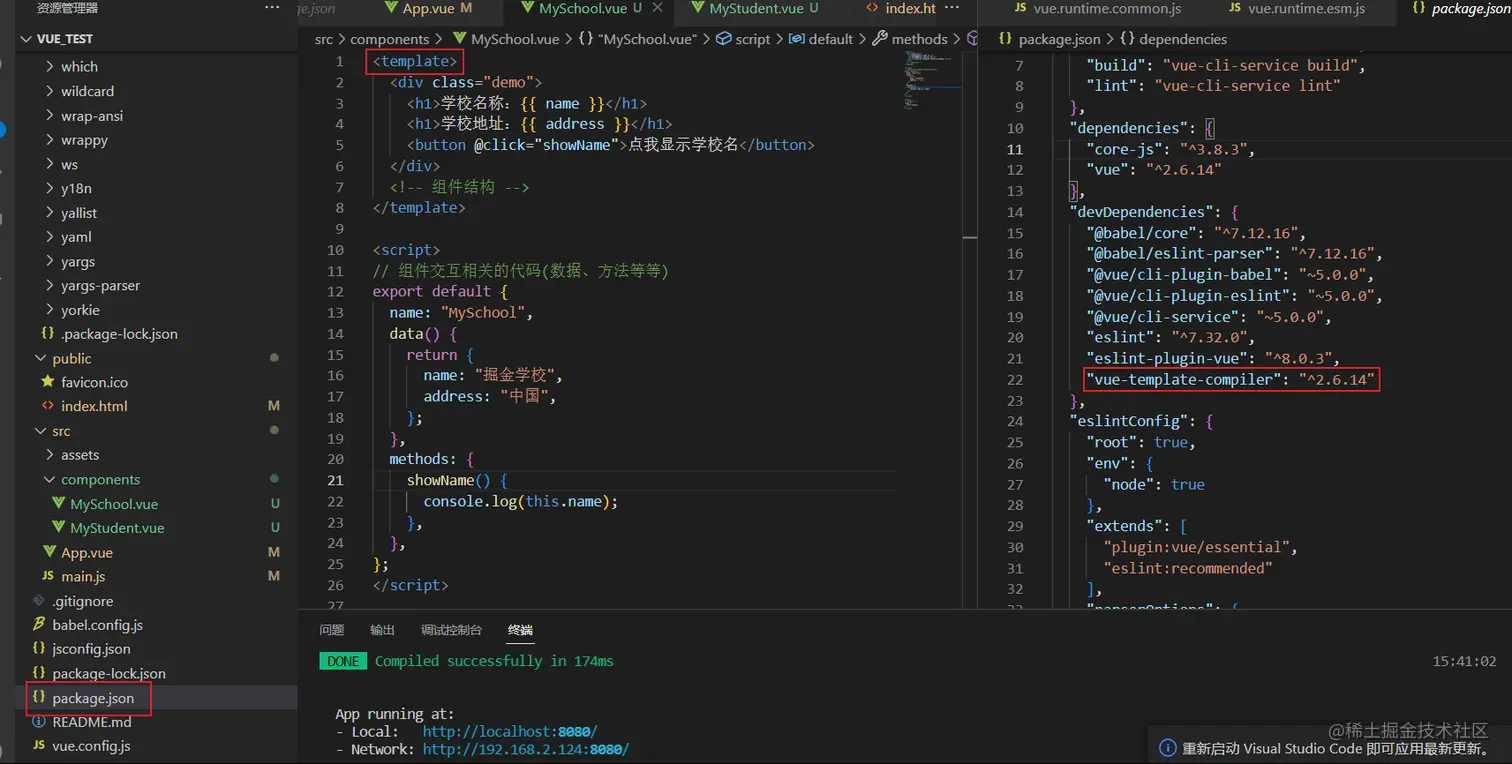Click the Vue logo beside MyStudent.vue in Explorer

tap(57, 528)
